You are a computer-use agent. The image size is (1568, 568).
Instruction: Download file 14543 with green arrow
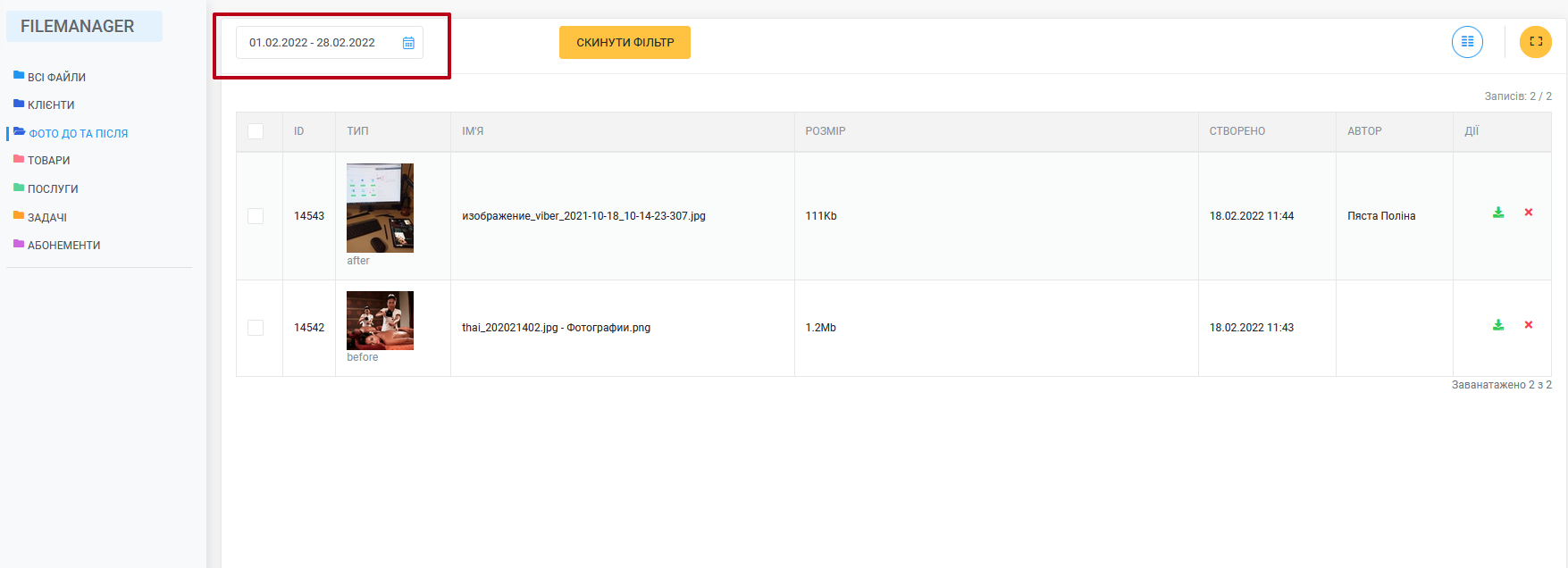(x=1498, y=213)
